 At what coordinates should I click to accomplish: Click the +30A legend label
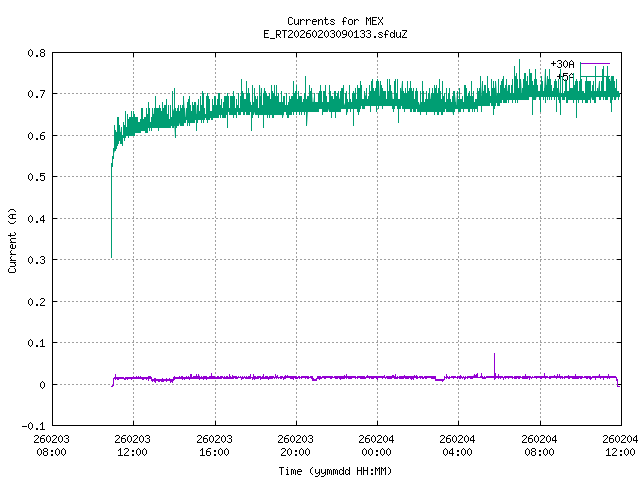click(562, 64)
